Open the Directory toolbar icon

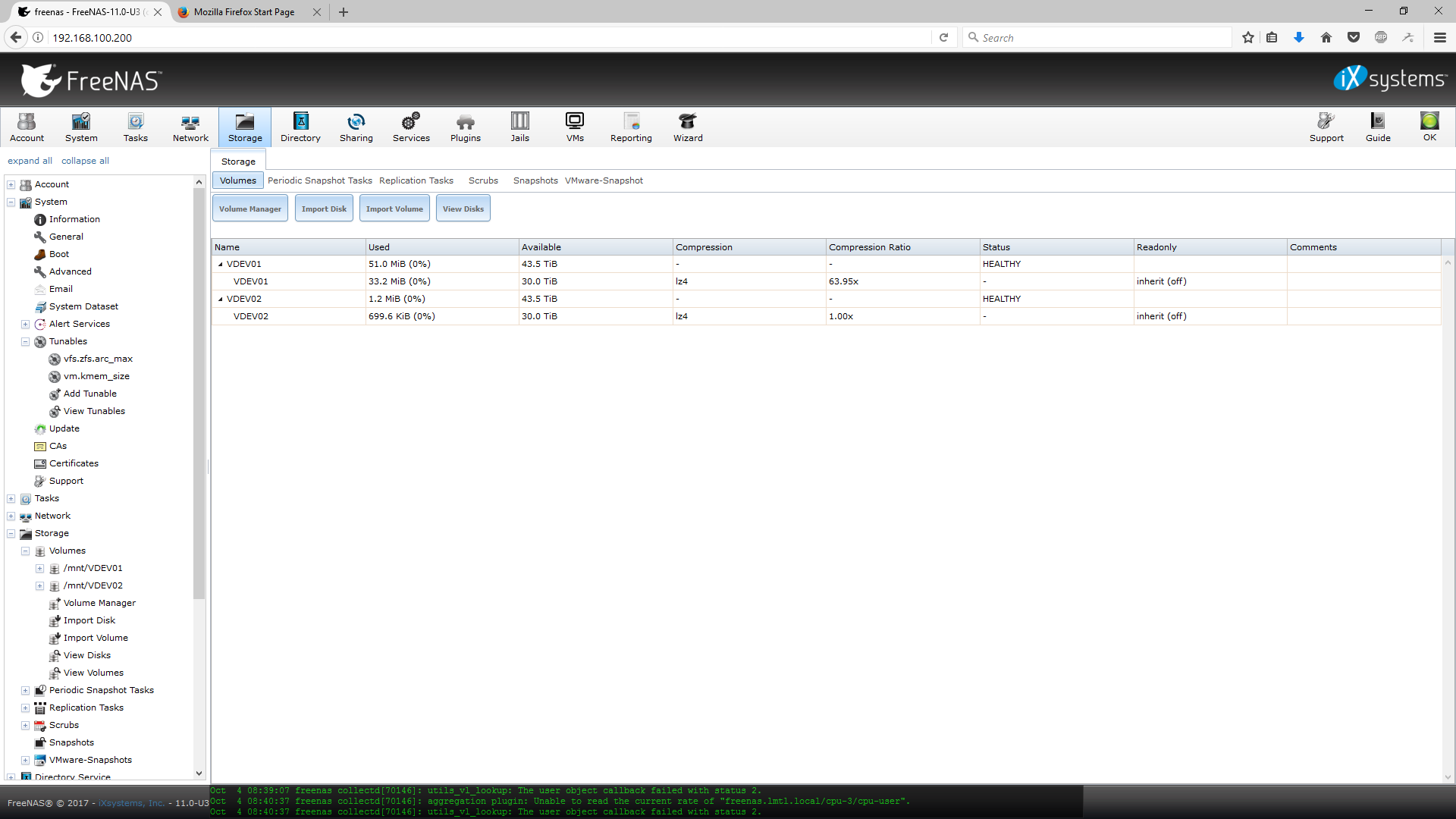coord(300,127)
